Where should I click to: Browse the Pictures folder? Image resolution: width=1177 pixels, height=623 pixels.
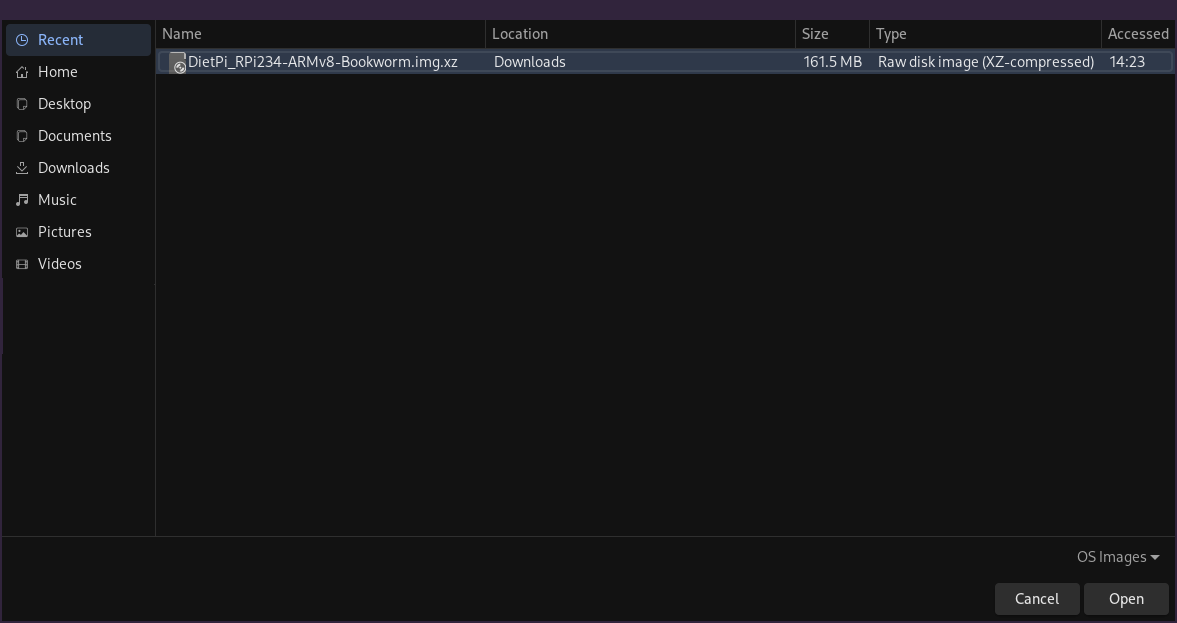pos(78,232)
